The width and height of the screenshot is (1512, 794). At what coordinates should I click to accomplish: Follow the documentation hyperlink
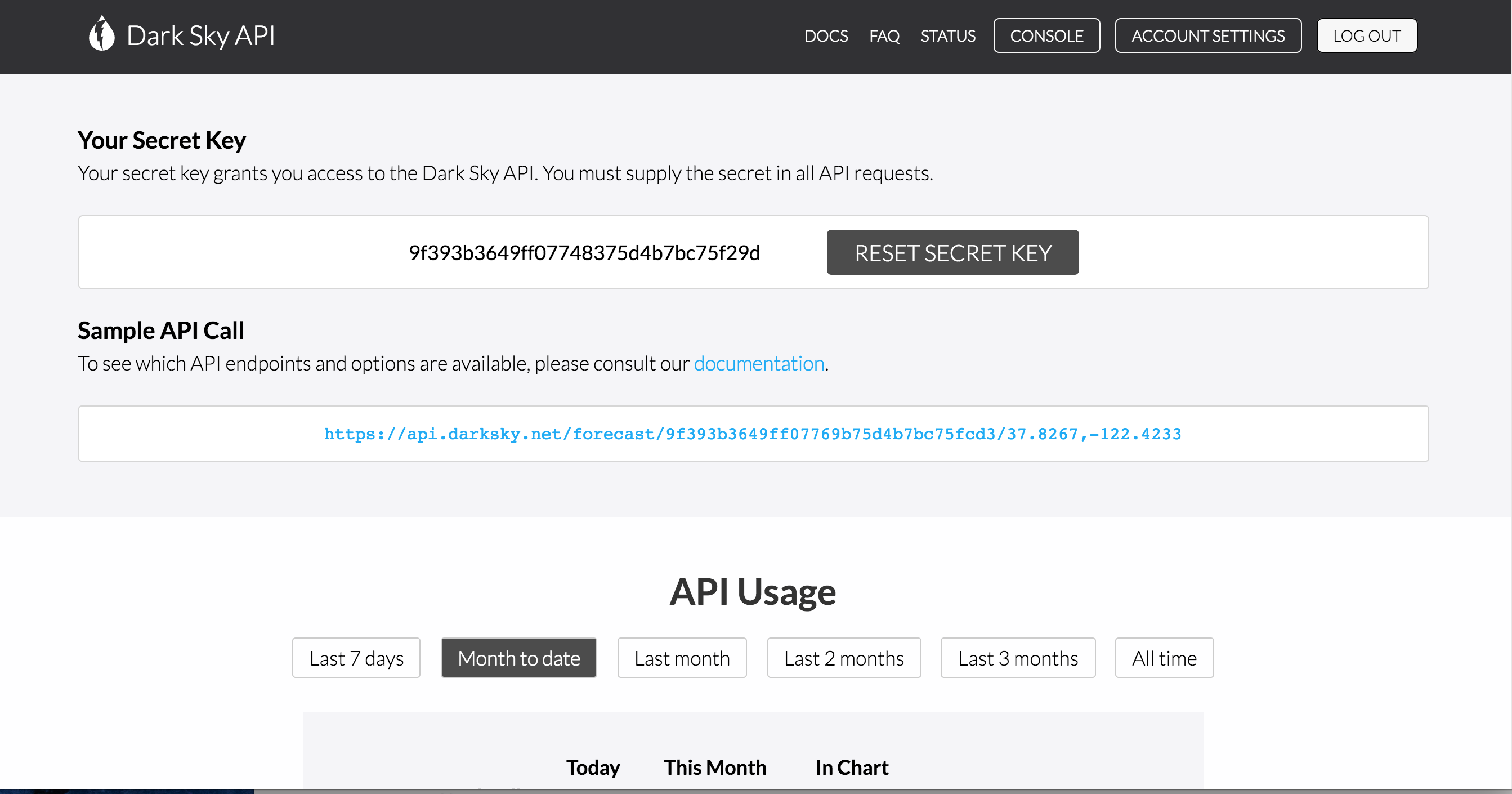(758, 364)
